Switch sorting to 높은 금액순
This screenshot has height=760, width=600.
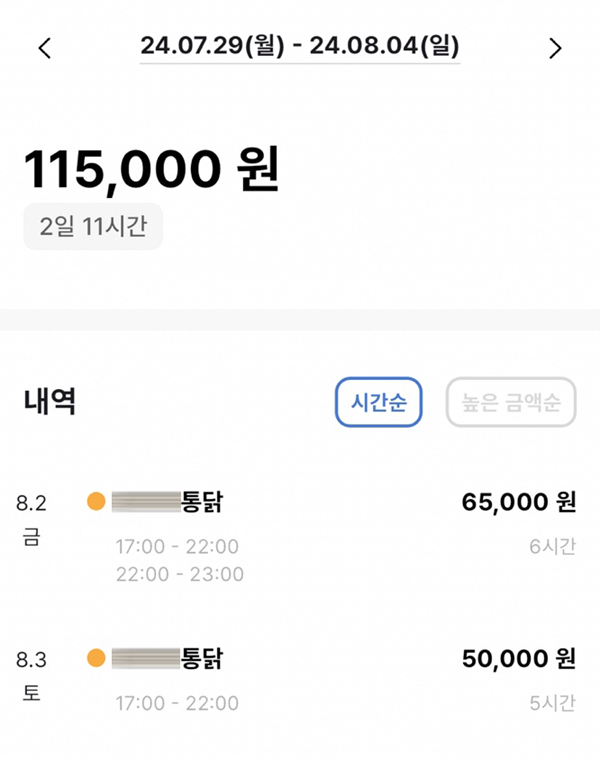click(x=511, y=402)
